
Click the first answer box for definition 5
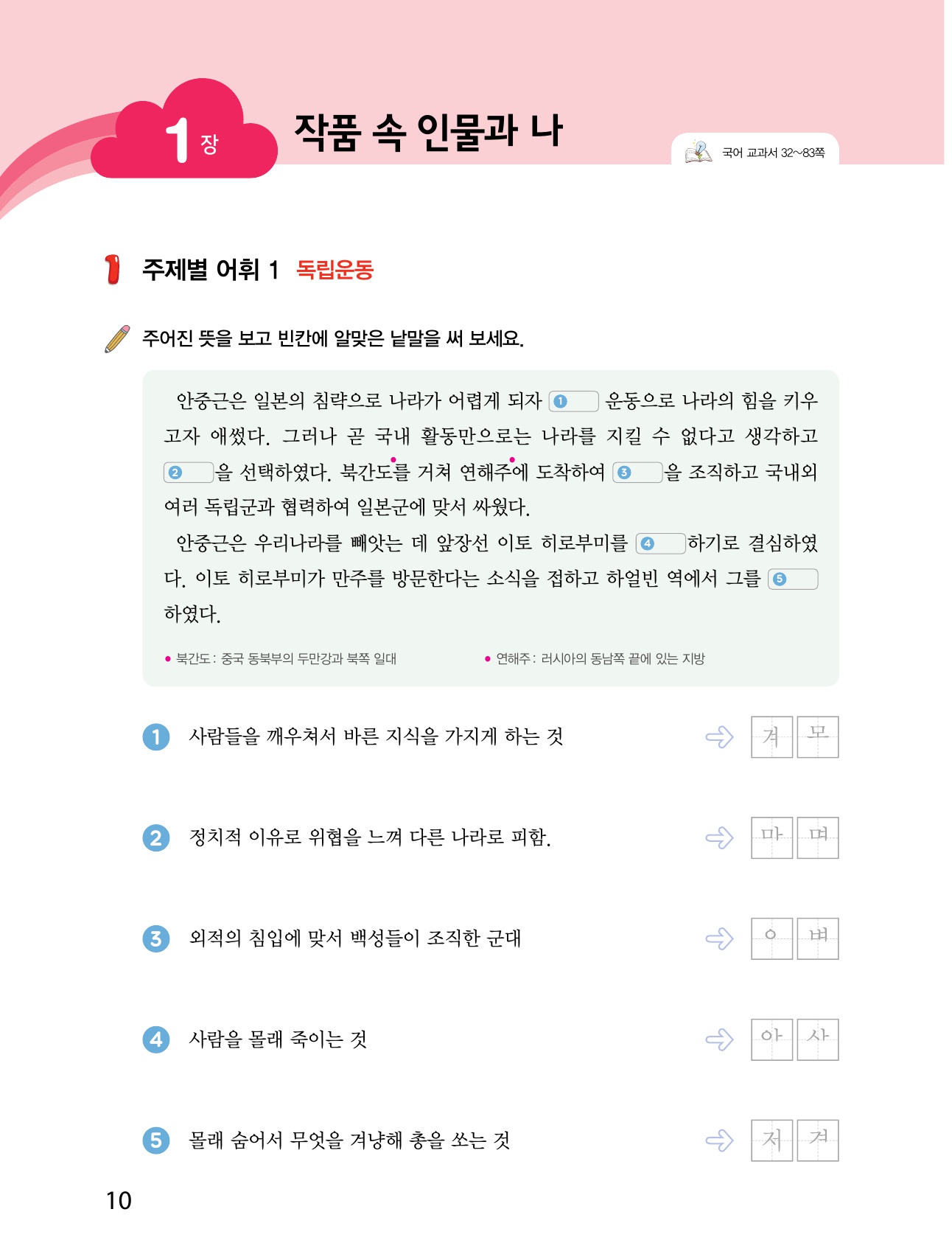(x=771, y=1140)
